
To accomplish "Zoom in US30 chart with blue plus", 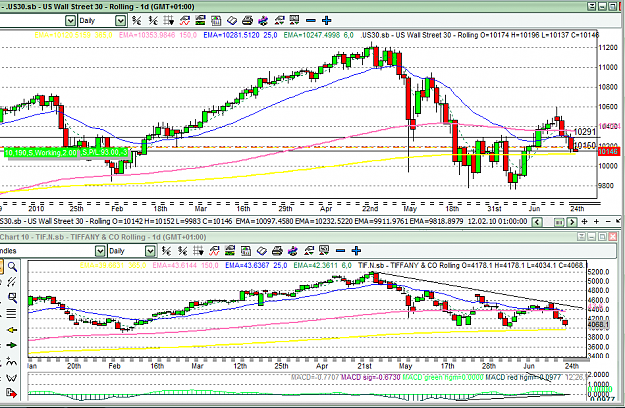I will [x=326, y=20].
